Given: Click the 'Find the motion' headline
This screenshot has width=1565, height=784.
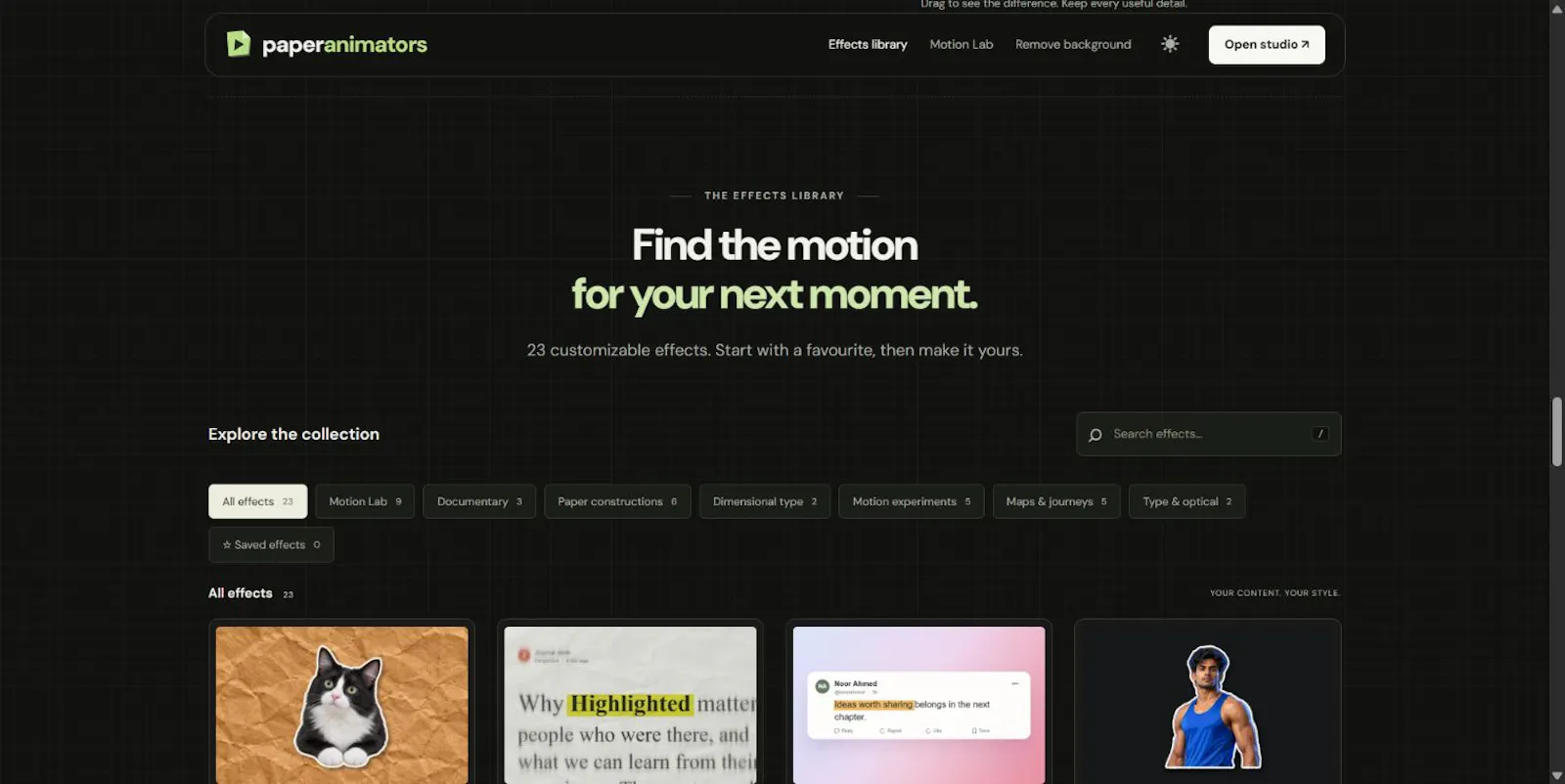Looking at the screenshot, I should (x=775, y=245).
